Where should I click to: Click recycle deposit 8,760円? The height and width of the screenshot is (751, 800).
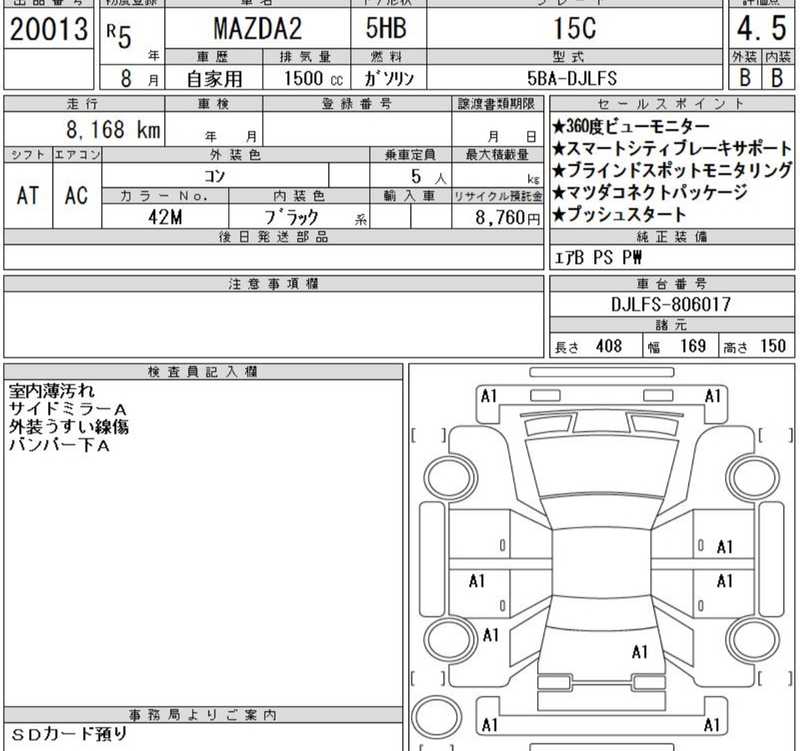pos(507,218)
